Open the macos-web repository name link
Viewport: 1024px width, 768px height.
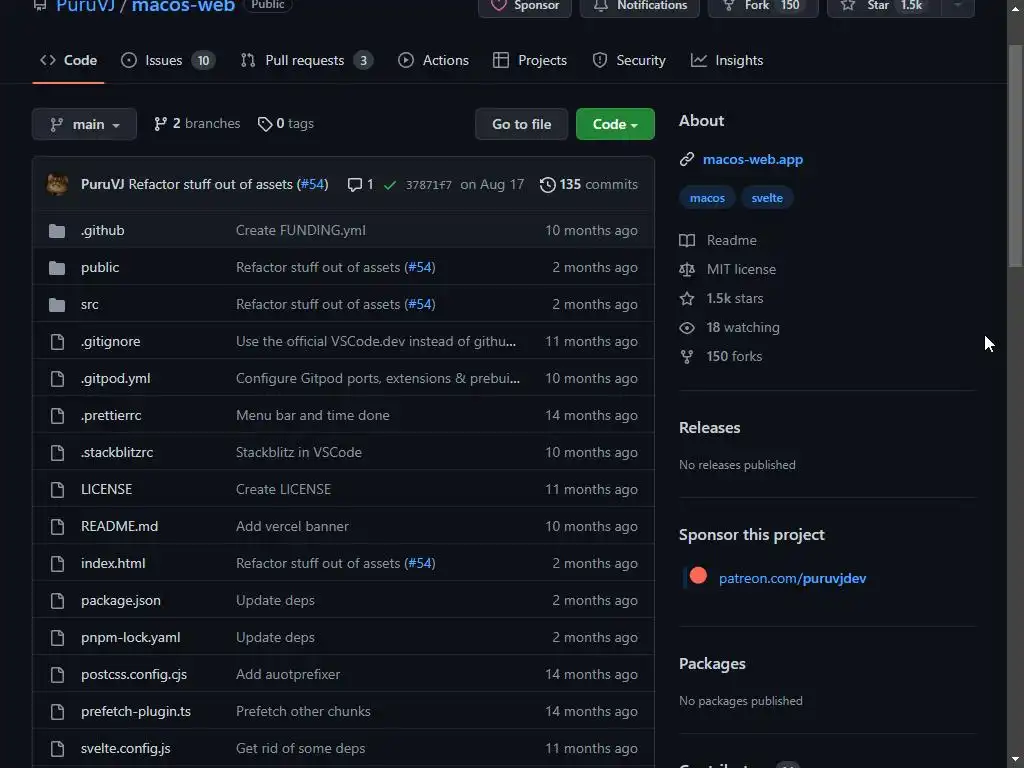pyautogui.click(x=184, y=6)
